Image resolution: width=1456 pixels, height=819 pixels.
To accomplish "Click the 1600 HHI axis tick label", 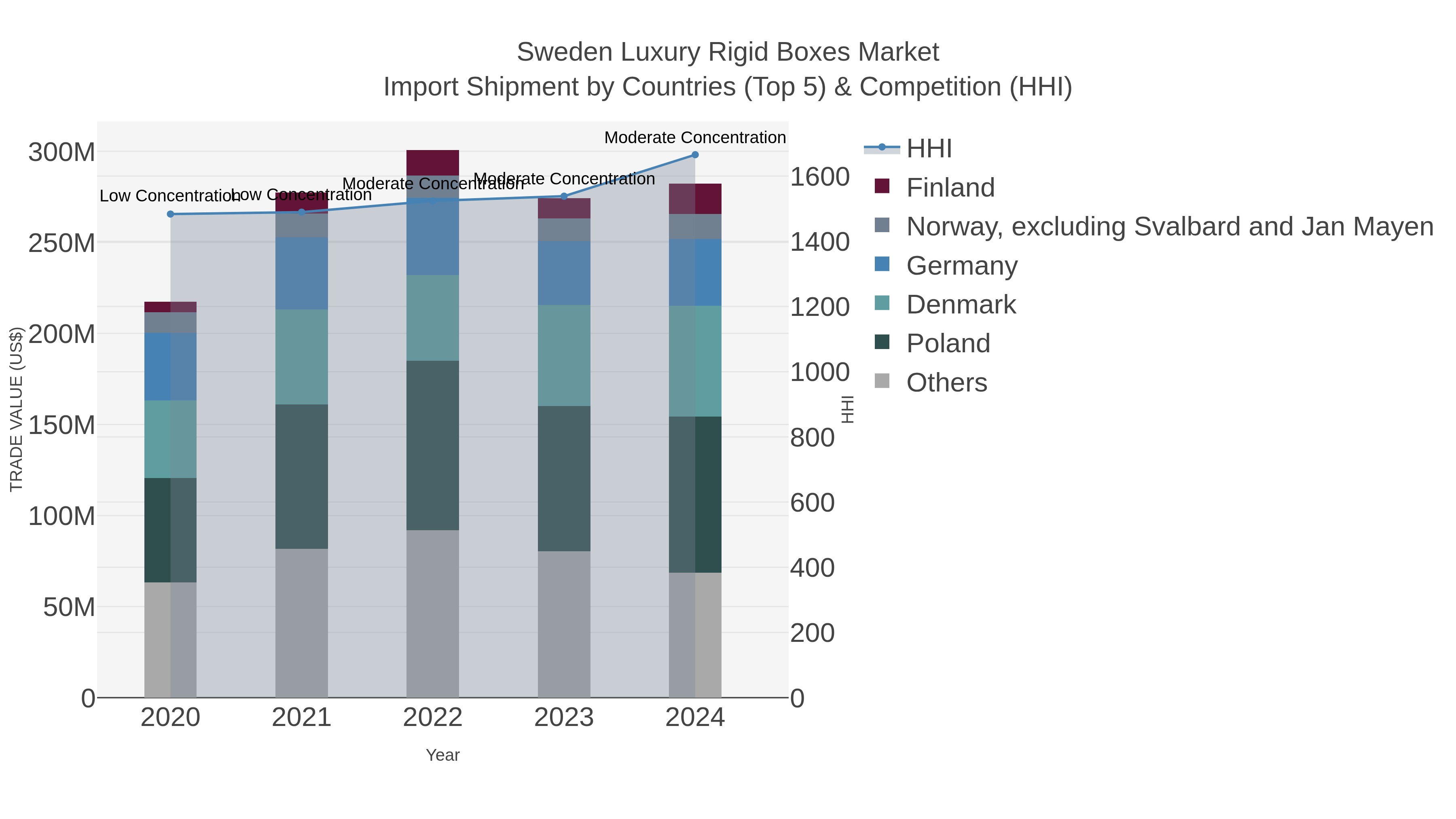I will (819, 177).
